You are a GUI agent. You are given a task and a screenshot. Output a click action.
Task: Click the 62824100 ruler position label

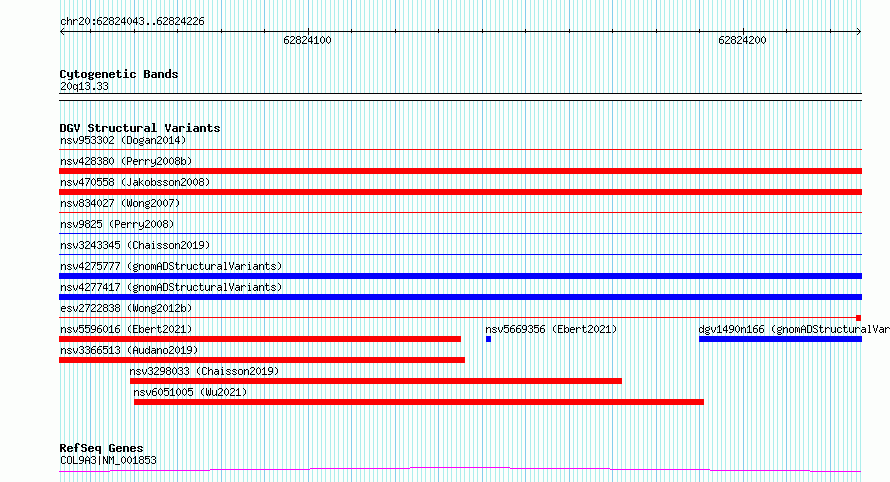coord(307,40)
